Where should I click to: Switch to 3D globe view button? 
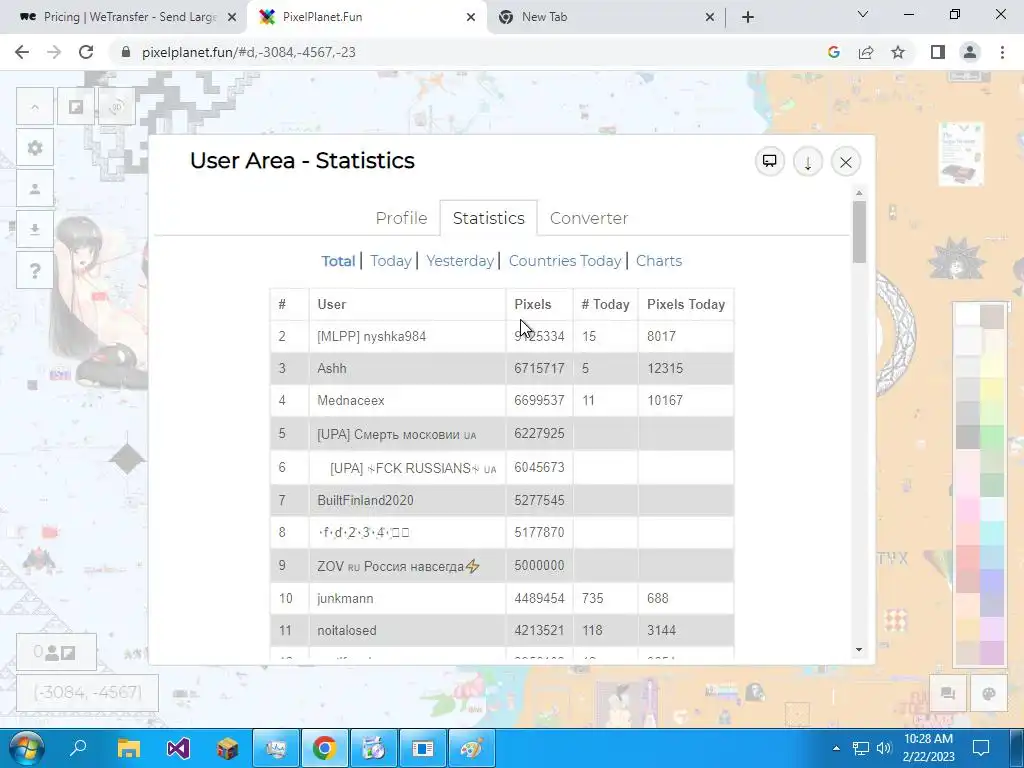pos(117,106)
